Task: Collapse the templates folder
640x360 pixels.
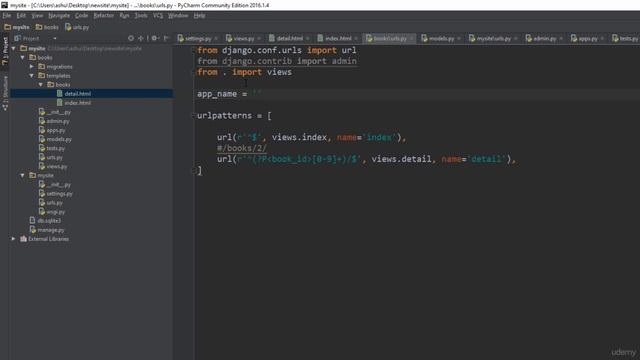Action: tap(31, 76)
